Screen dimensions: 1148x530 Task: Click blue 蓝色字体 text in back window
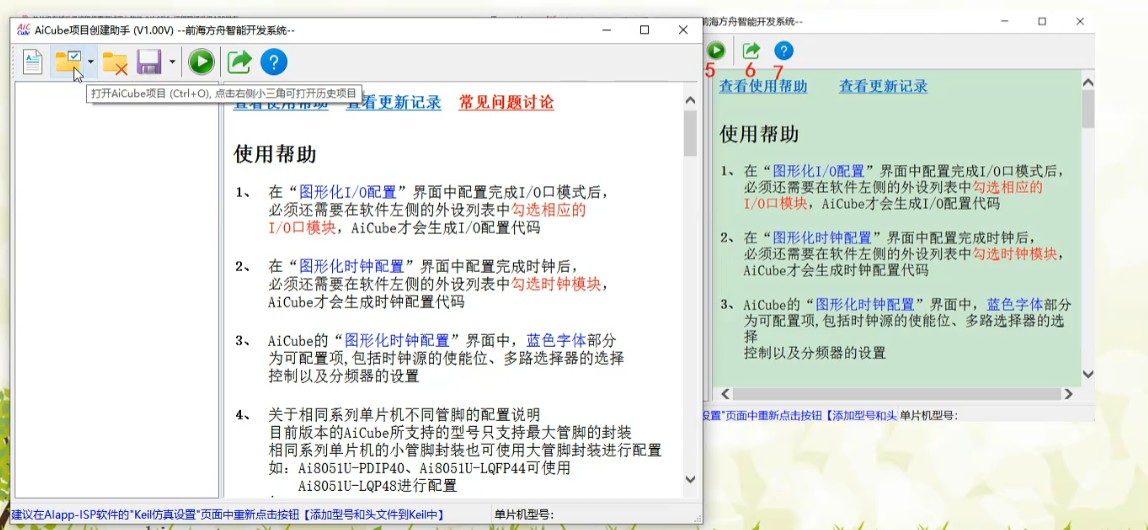pos(1015,304)
